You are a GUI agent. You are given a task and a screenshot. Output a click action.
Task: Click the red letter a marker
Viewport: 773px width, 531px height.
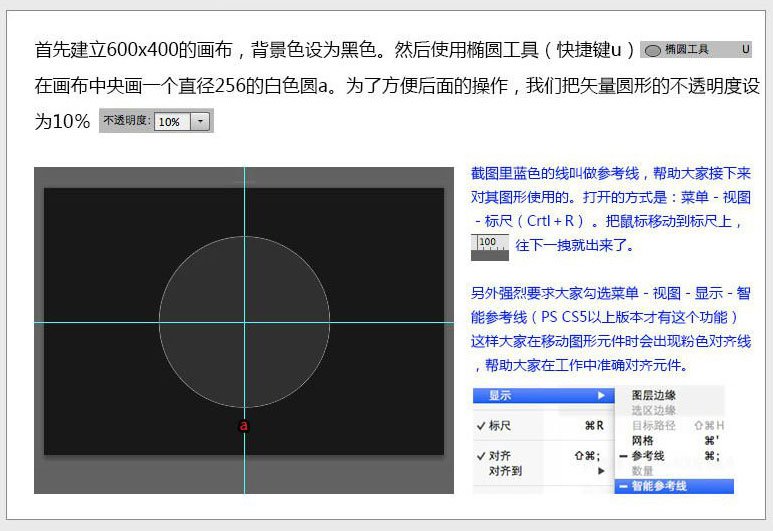[244, 425]
